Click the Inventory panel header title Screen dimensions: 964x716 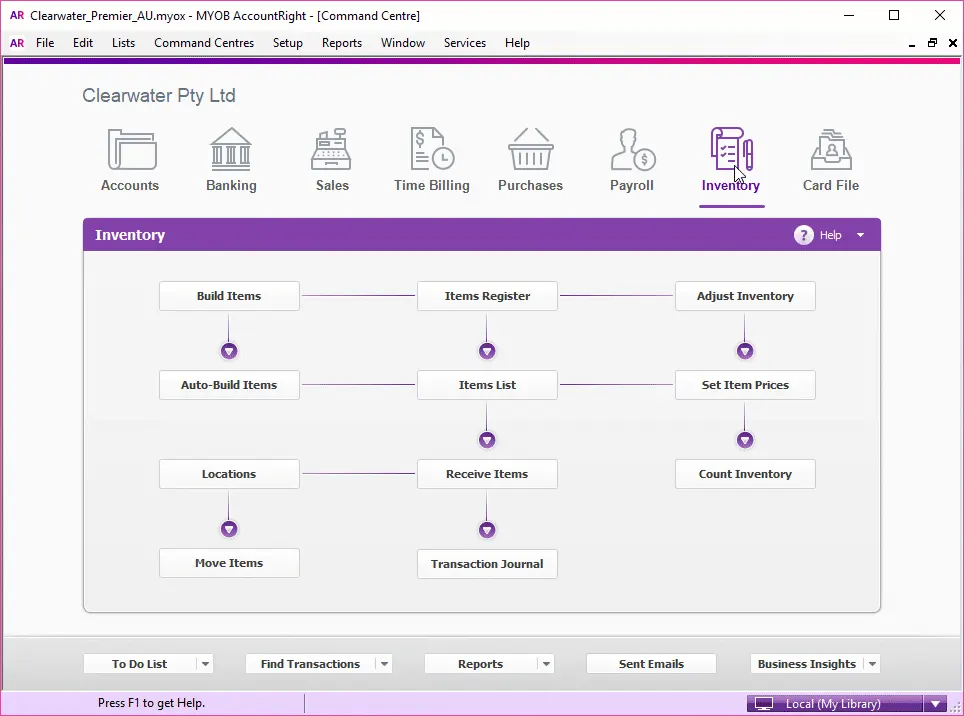click(x=130, y=235)
